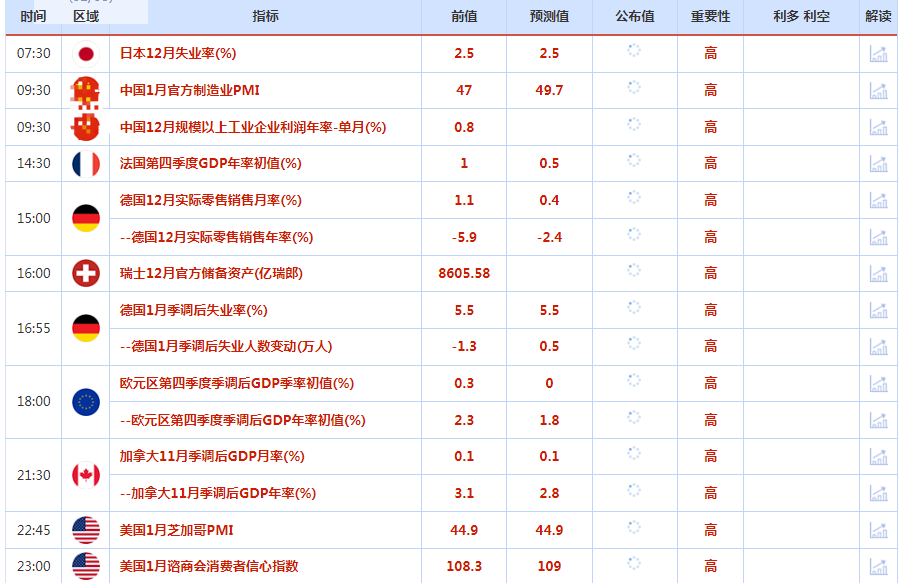Open 欧元区第四季度季调后GDP季率初值 link
910x583 pixels.
click(237, 383)
